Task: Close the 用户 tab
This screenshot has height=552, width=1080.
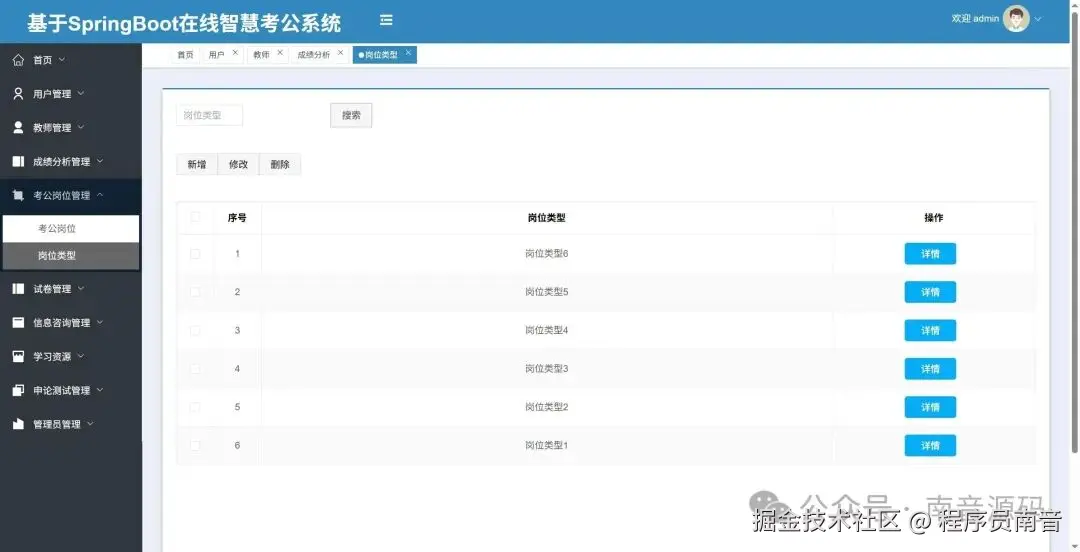Action: [235, 52]
